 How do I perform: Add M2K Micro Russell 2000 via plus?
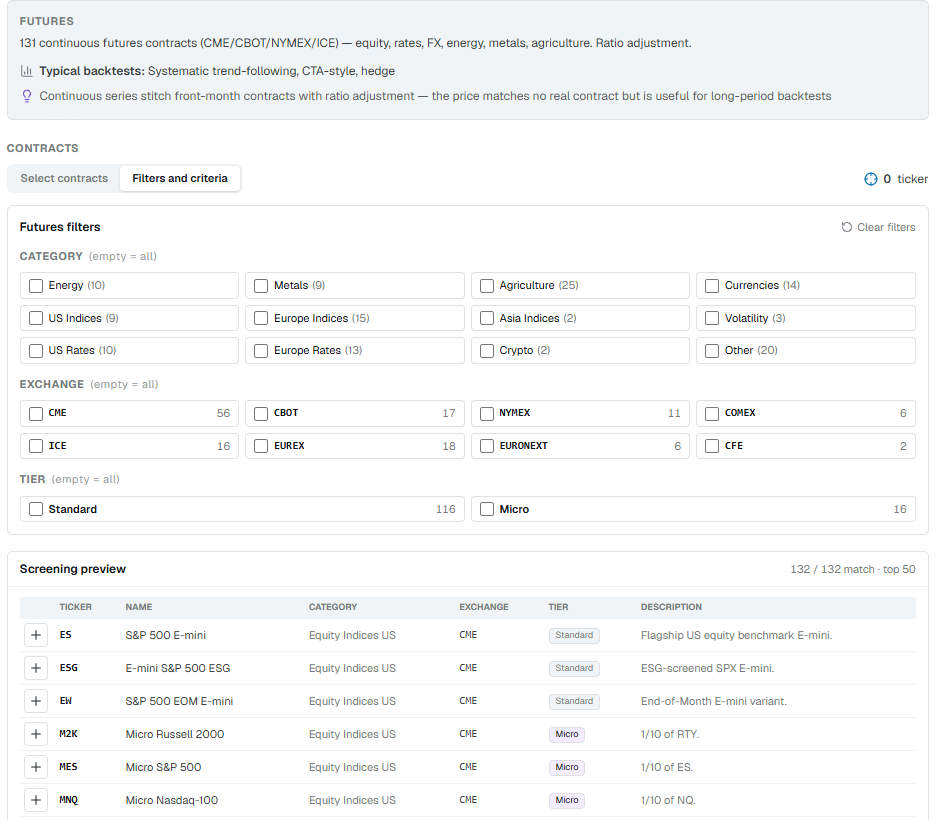click(36, 734)
